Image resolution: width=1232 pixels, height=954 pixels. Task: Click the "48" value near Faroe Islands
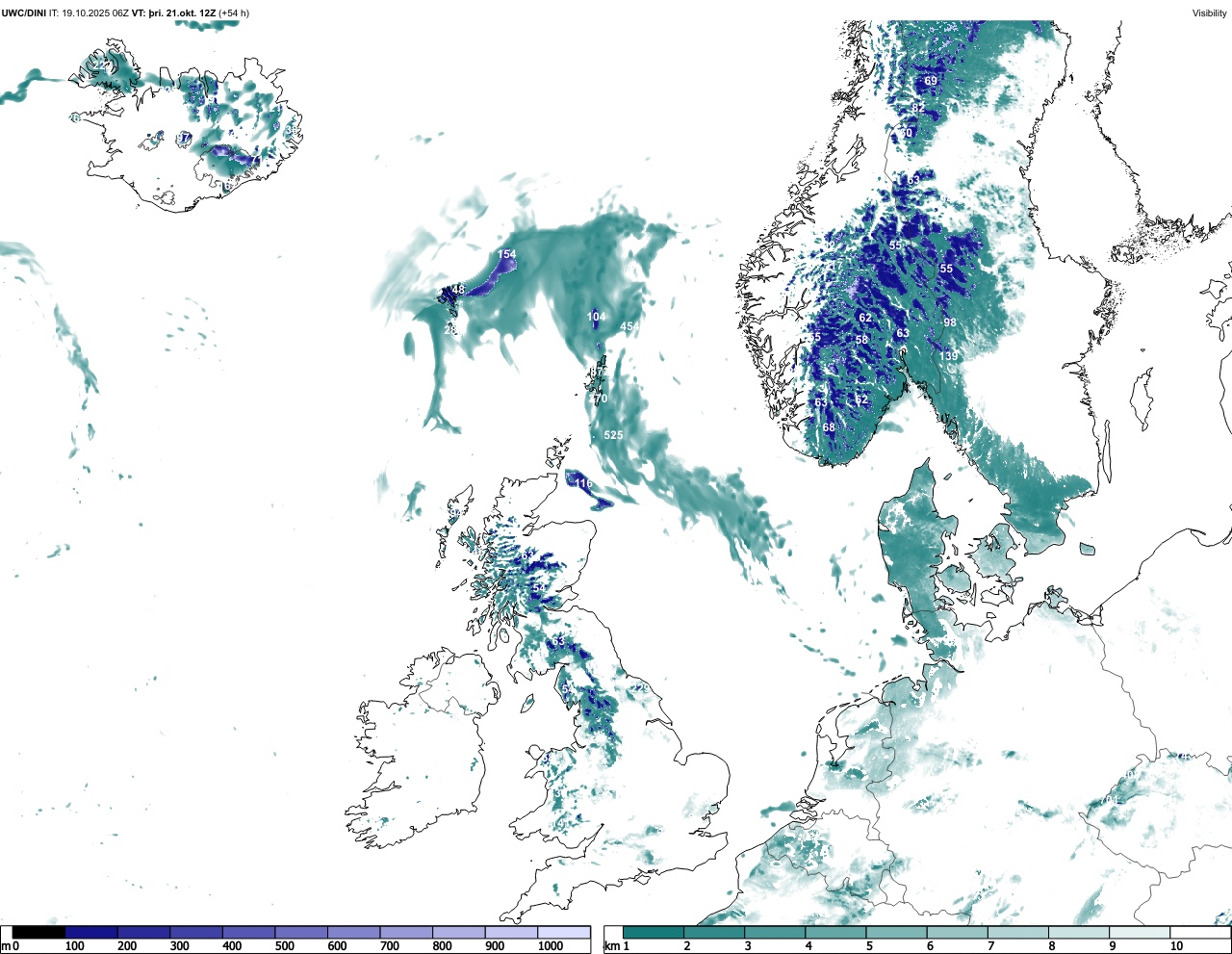[458, 290]
